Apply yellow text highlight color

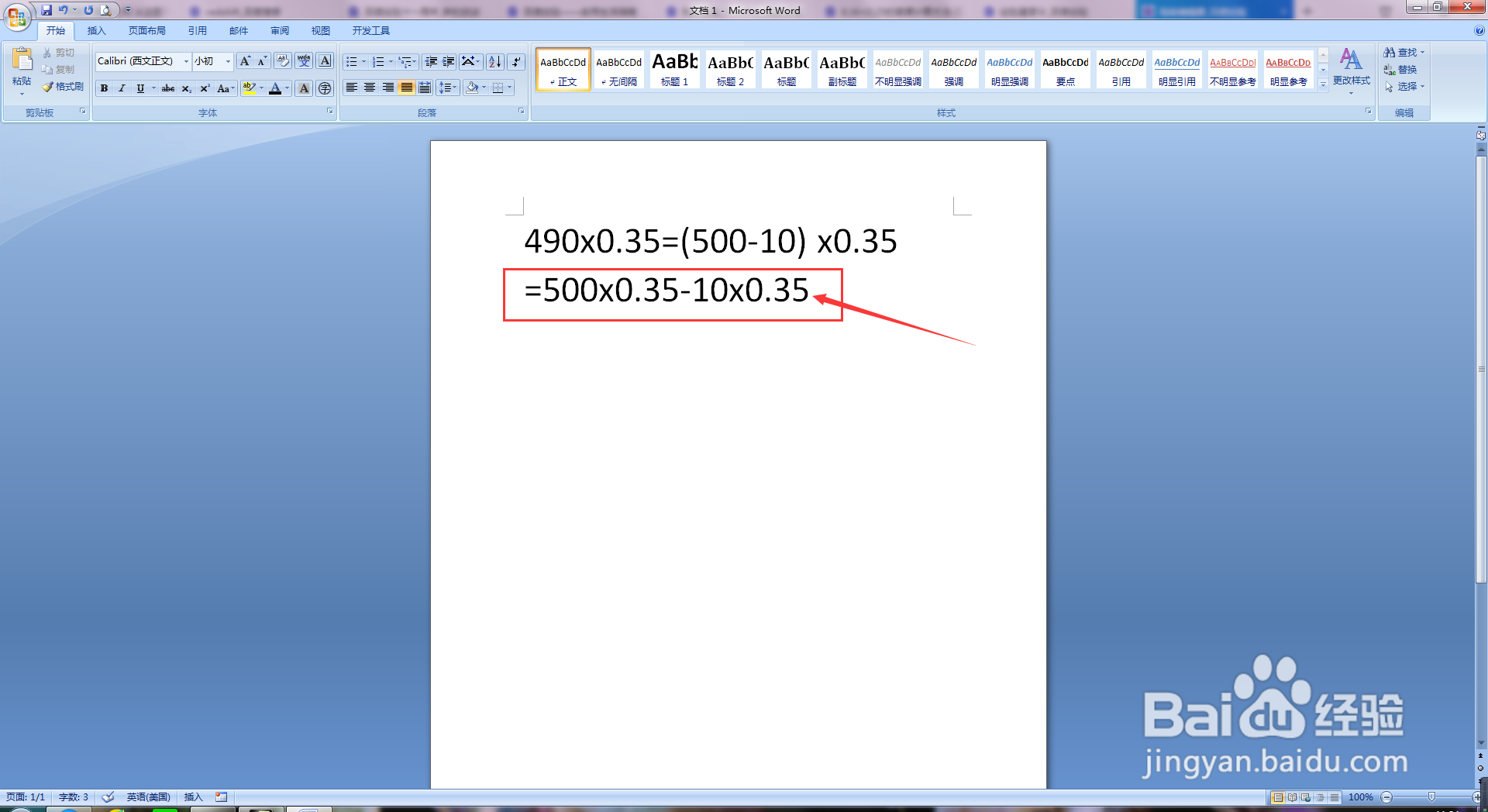point(249,88)
